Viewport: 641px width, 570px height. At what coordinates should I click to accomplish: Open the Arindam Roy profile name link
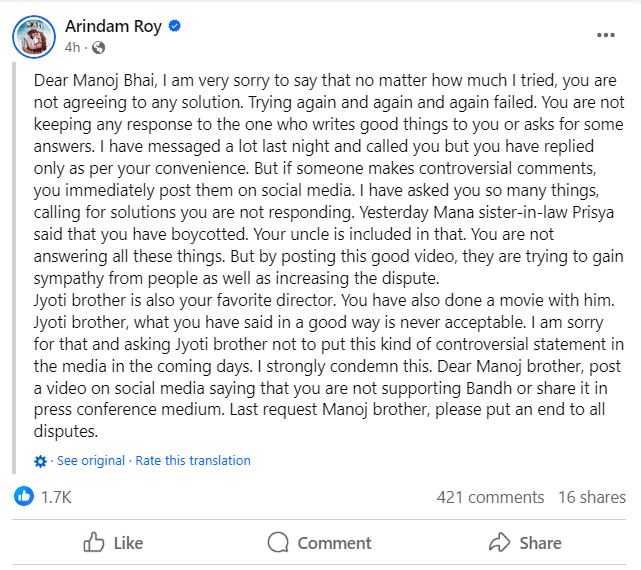(x=113, y=26)
